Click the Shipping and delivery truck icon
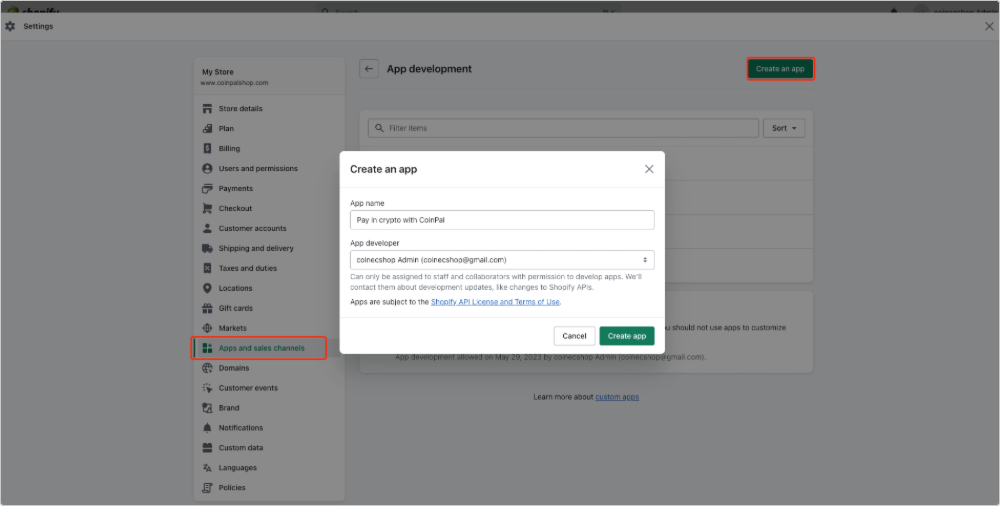Viewport: 1000px width, 506px height. tap(207, 248)
